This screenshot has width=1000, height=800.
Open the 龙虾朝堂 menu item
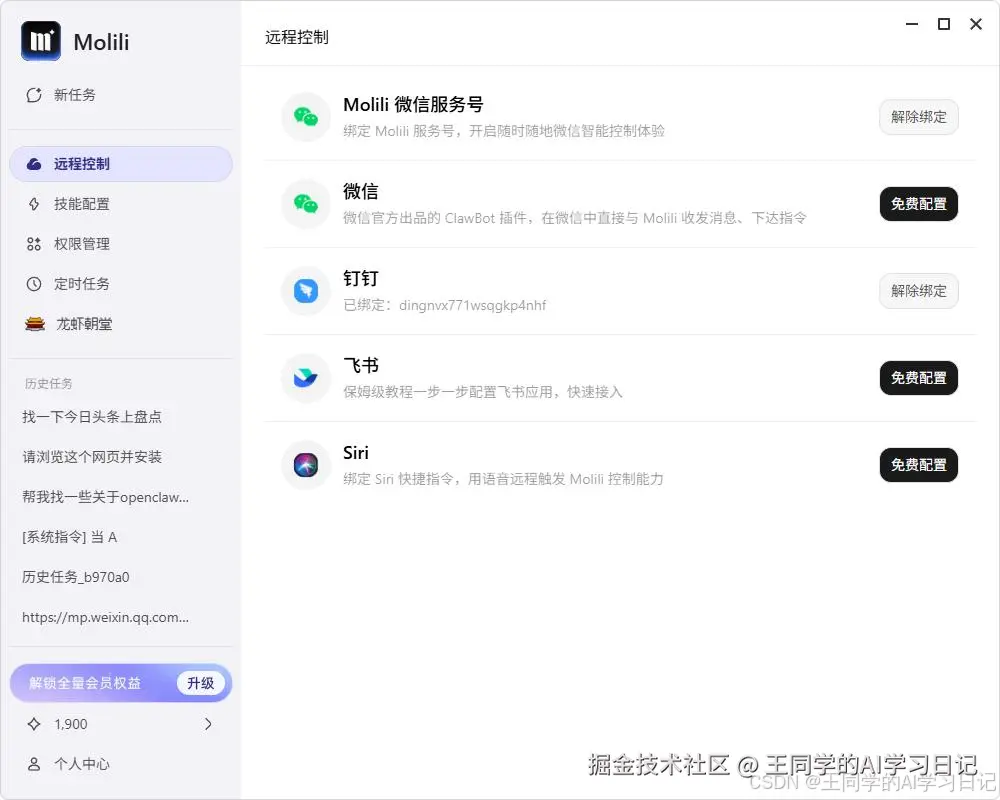(121, 324)
